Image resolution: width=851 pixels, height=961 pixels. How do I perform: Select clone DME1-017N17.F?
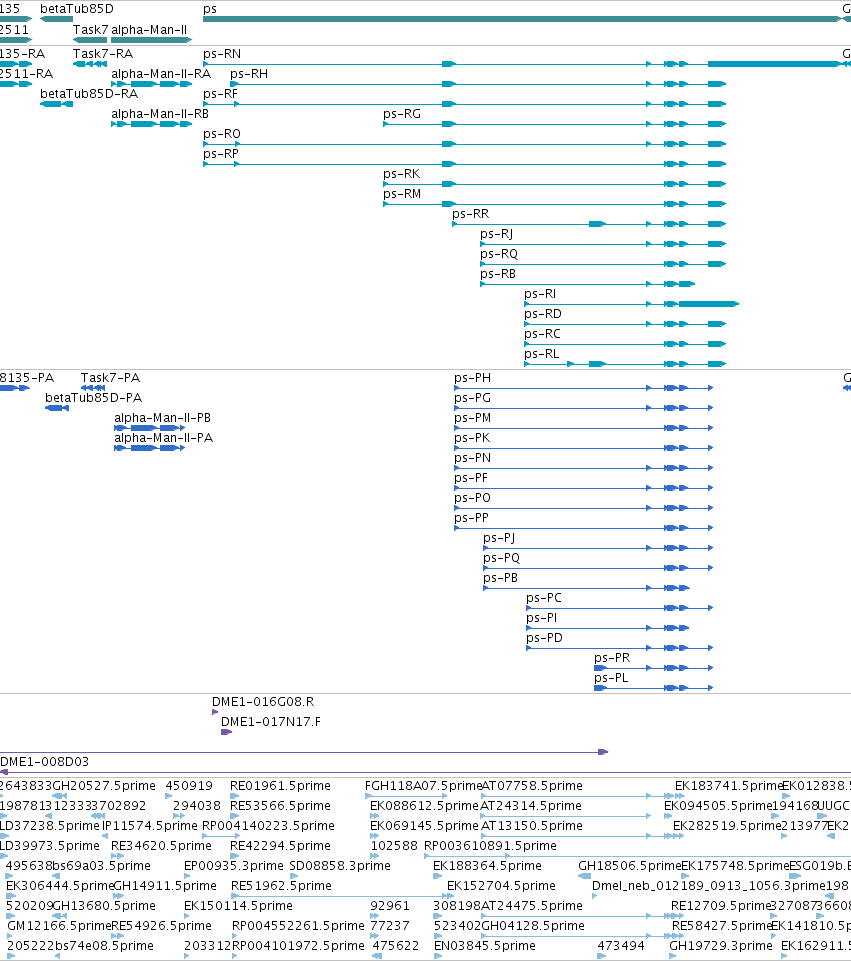[227, 732]
